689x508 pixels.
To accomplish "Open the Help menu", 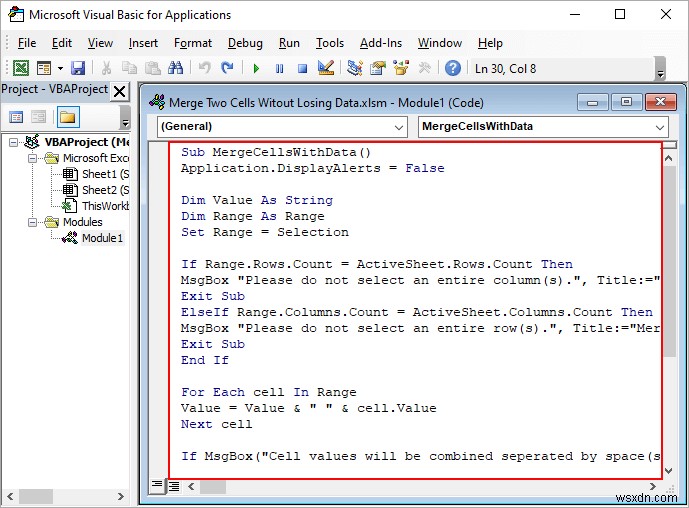I will point(490,43).
